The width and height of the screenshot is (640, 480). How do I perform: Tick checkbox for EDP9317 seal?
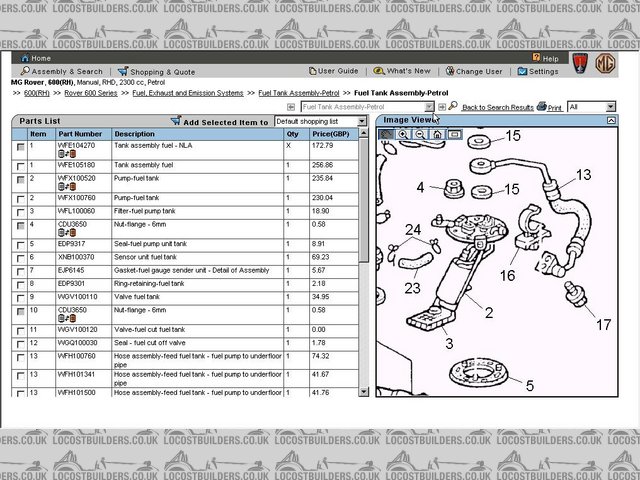pyautogui.click(x=20, y=245)
